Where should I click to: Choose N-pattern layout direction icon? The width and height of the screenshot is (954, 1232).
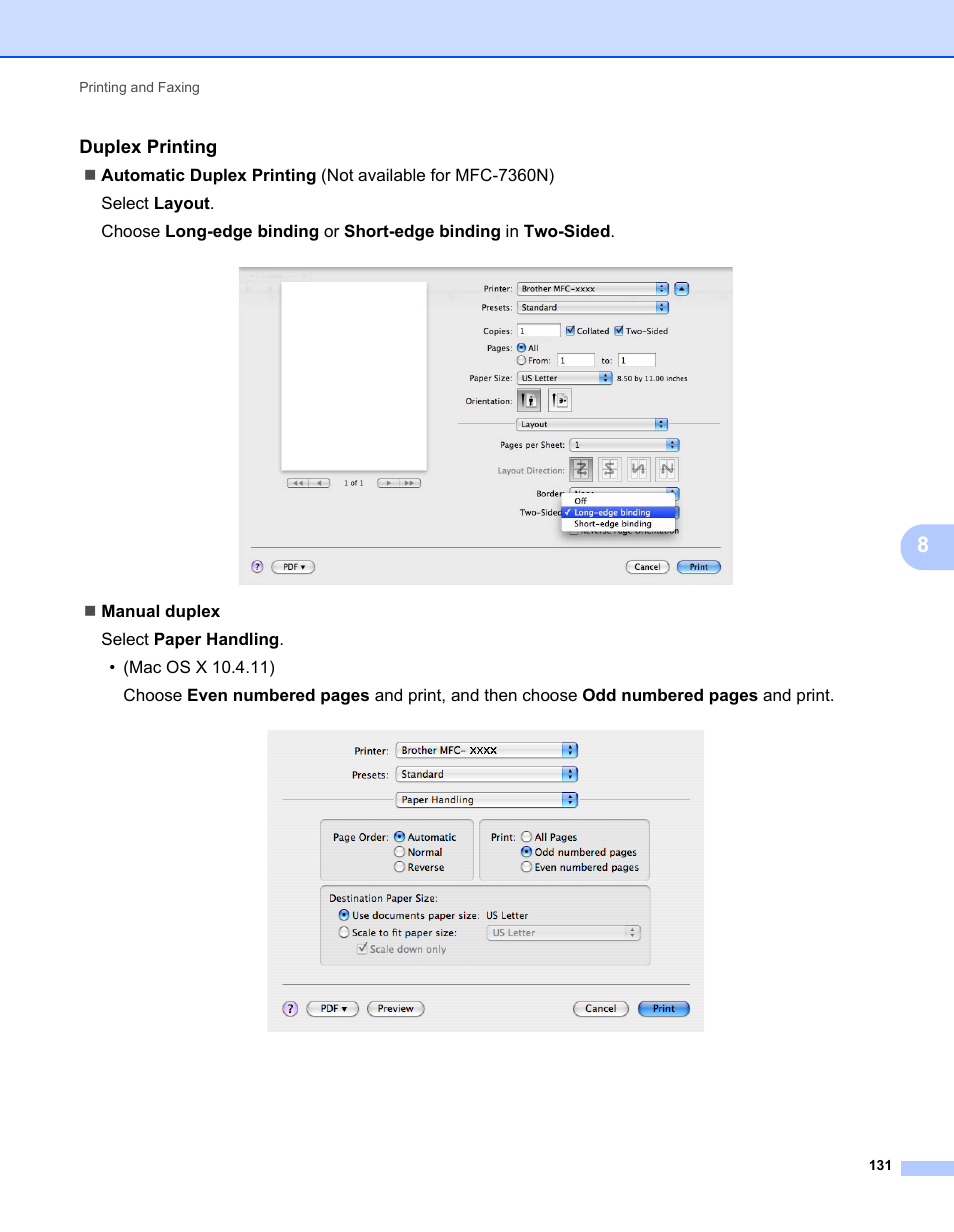click(x=667, y=469)
